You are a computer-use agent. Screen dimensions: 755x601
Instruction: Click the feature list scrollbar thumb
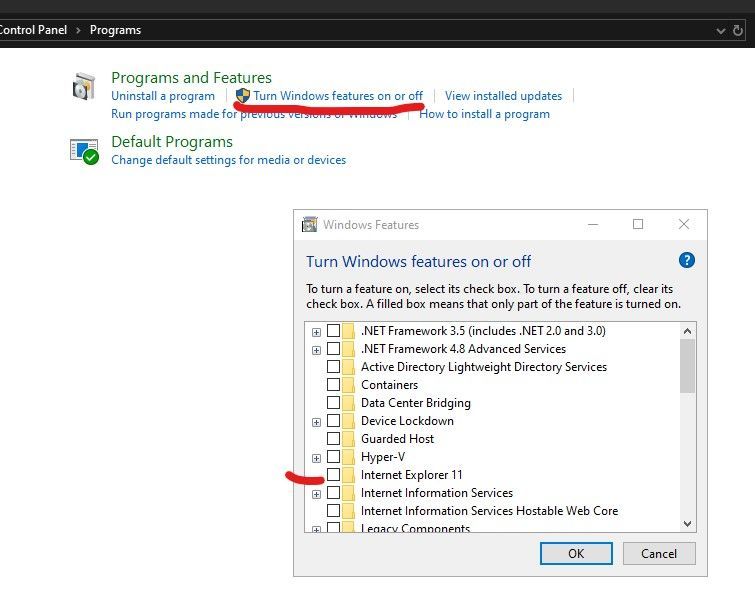[x=688, y=366]
